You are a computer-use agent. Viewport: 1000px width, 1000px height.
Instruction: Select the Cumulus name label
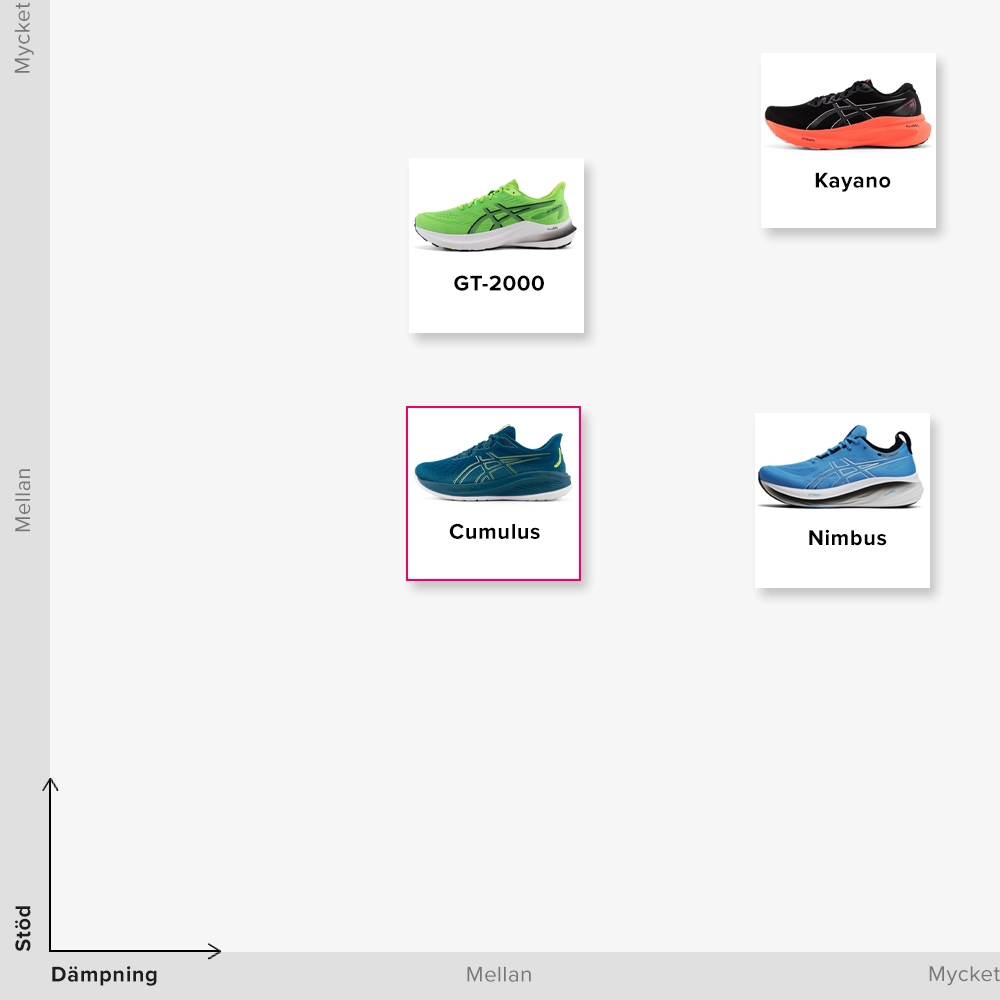point(494,532)
